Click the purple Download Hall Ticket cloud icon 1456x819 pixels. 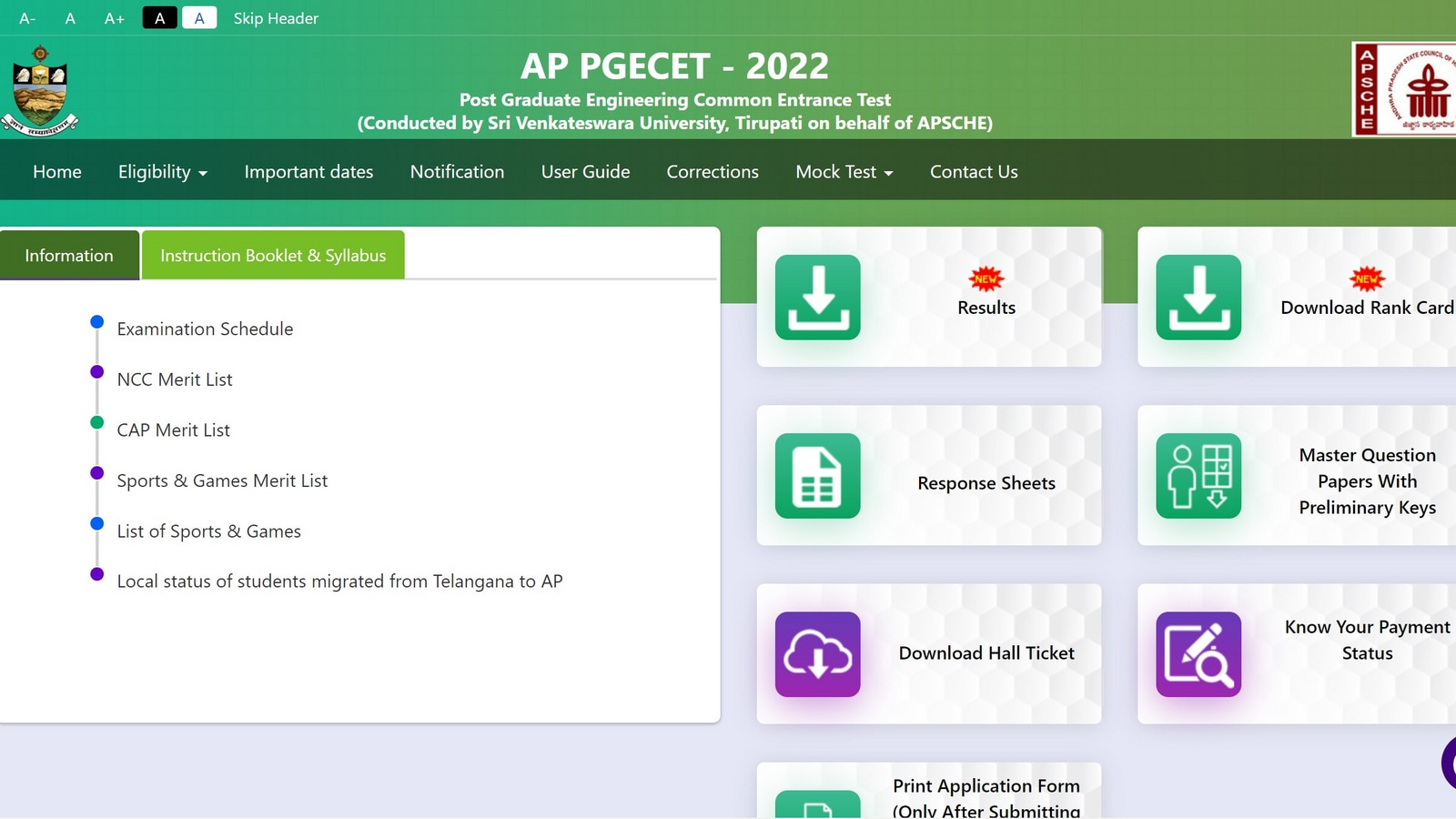(x=817, y=654)
